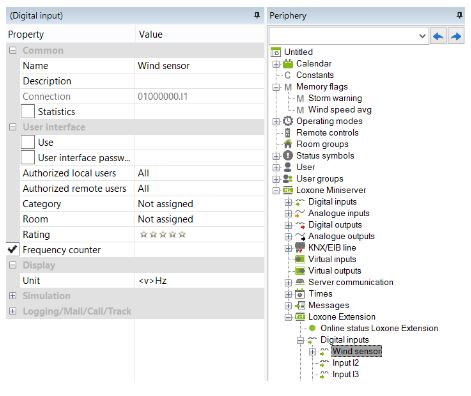Image resolution: width=471 pixels, height=396 pixels.
Task: Edit the Name value Wind sensor
Action: [x=199, y=66]
